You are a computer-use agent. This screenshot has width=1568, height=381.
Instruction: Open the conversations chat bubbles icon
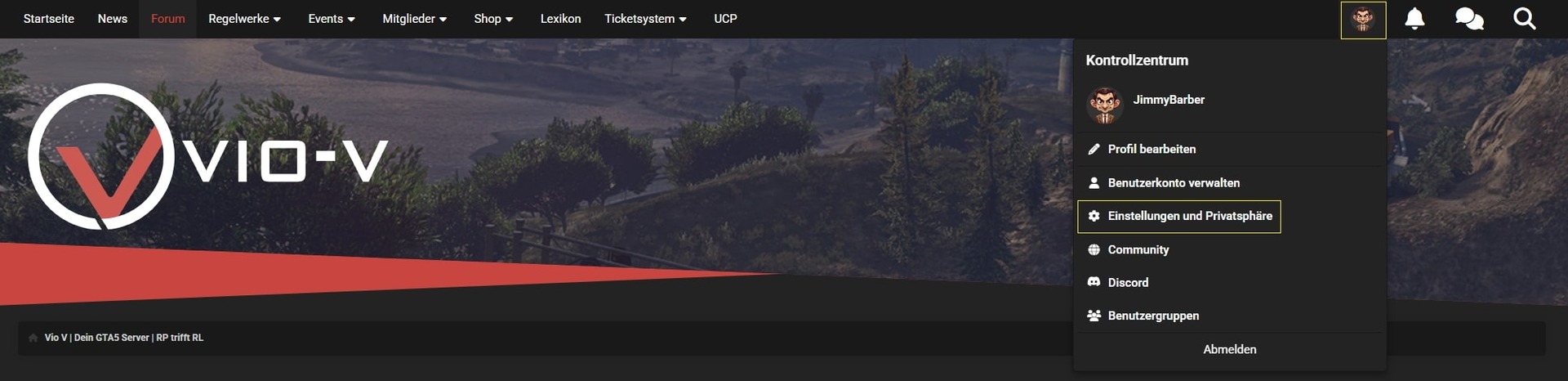point(1469,19)
